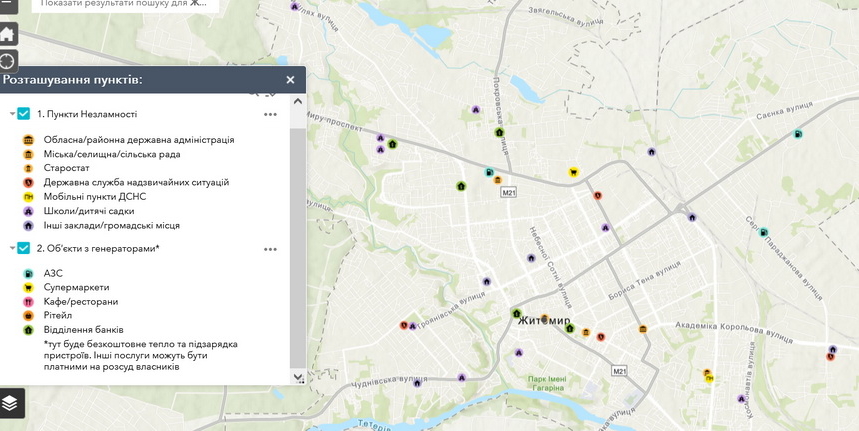
Task: Uncheck the Об'єкти з генераторами layer checkbox
Action: click(24, 249)
